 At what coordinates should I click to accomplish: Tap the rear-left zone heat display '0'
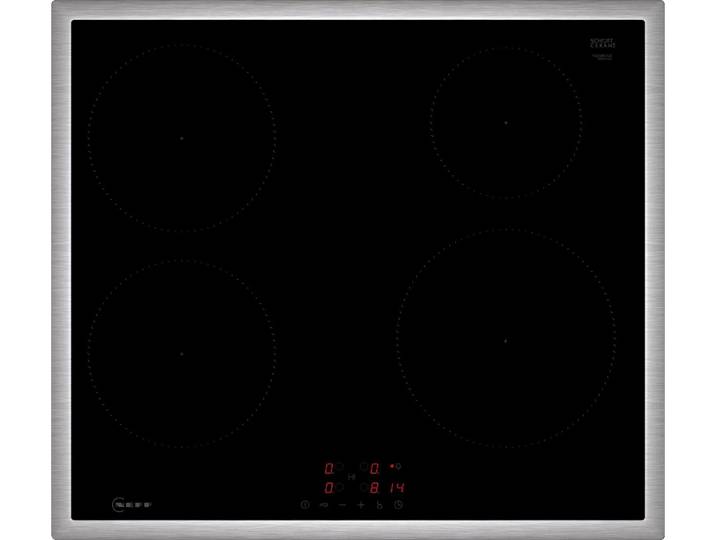click(329, 468)
